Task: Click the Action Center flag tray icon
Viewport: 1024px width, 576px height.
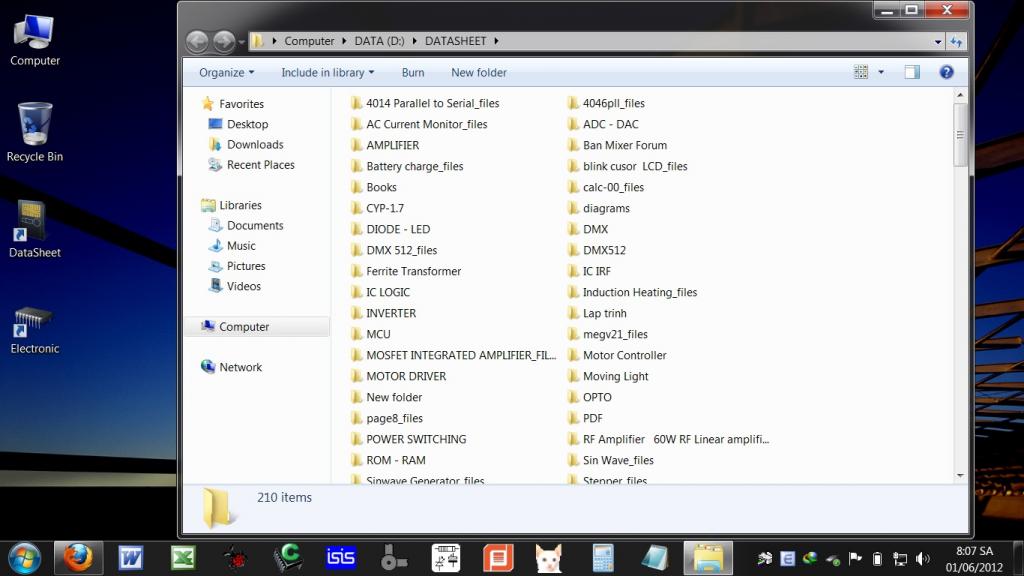Action: point(855,558)
